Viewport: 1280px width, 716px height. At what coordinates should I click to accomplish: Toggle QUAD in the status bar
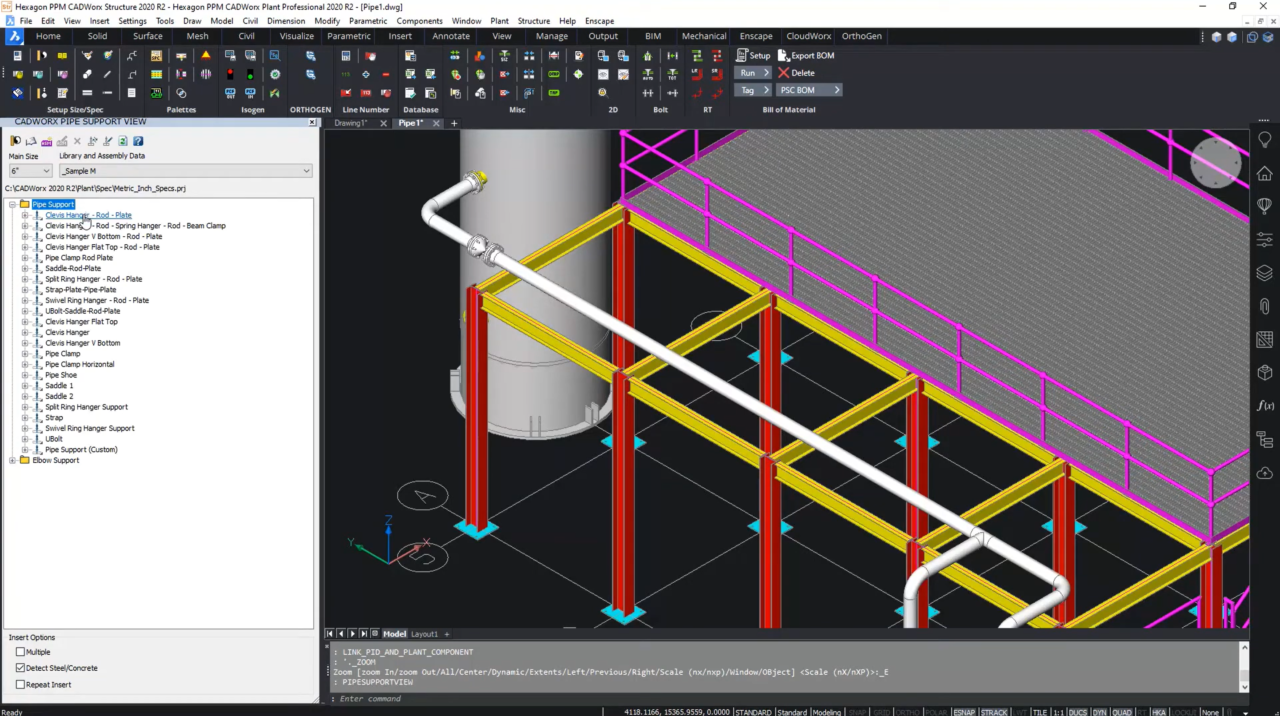pos(1122,712)
